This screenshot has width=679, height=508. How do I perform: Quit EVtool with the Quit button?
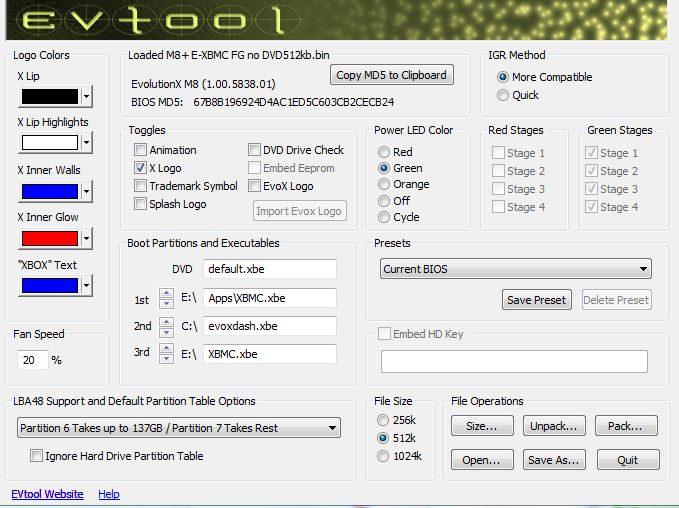pos(628,459)
